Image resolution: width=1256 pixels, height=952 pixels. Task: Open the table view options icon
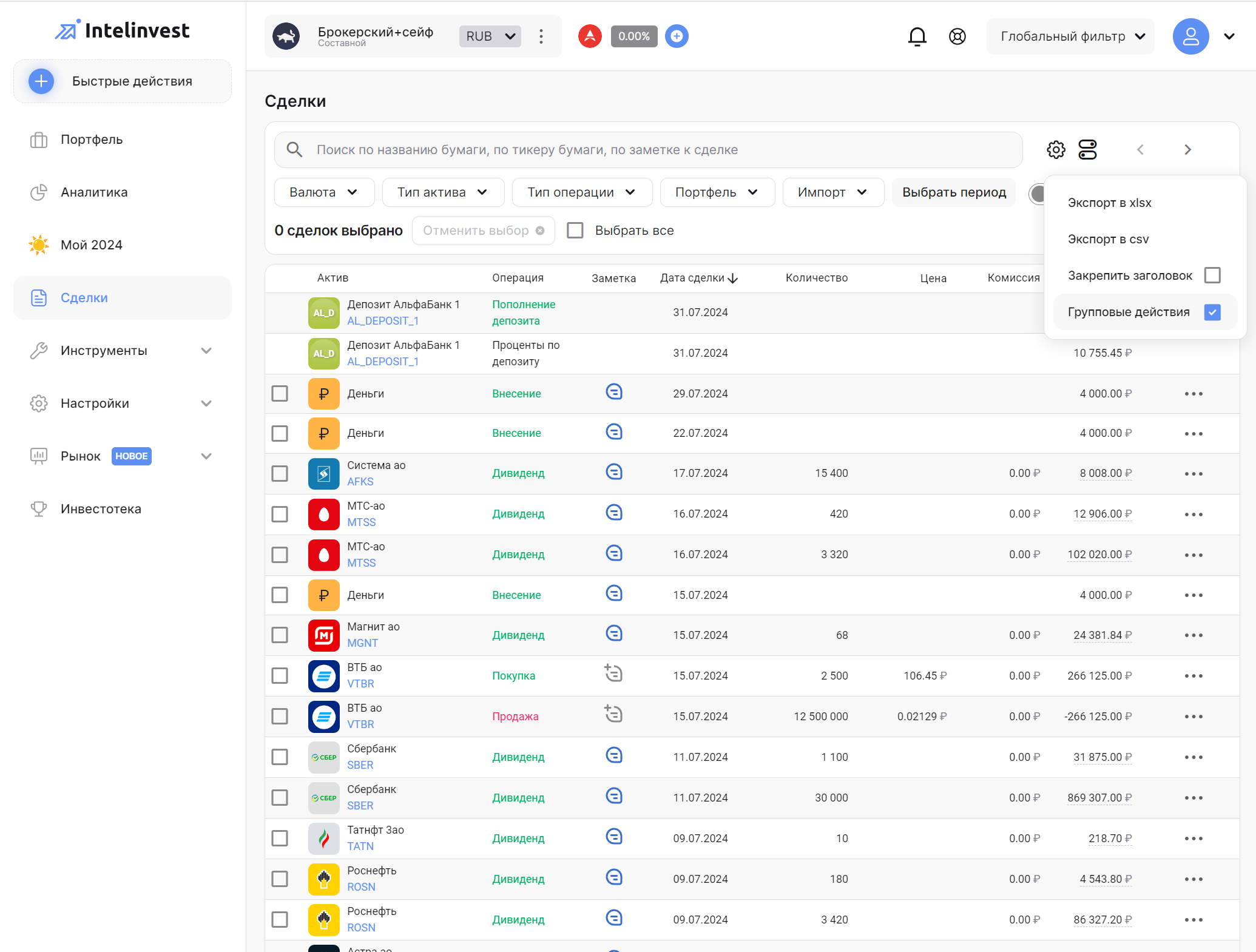click(1087, 150)
